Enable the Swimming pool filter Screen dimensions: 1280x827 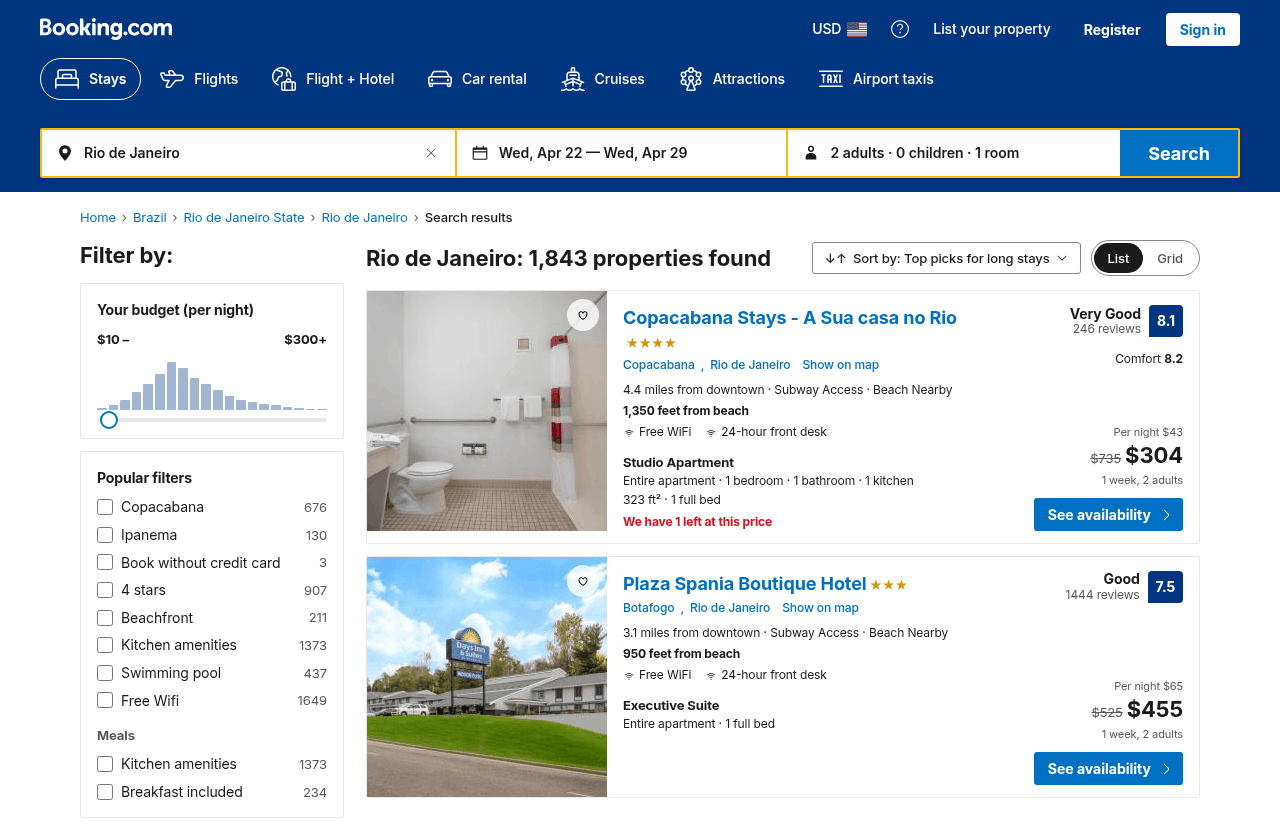[x=105, y=673]
